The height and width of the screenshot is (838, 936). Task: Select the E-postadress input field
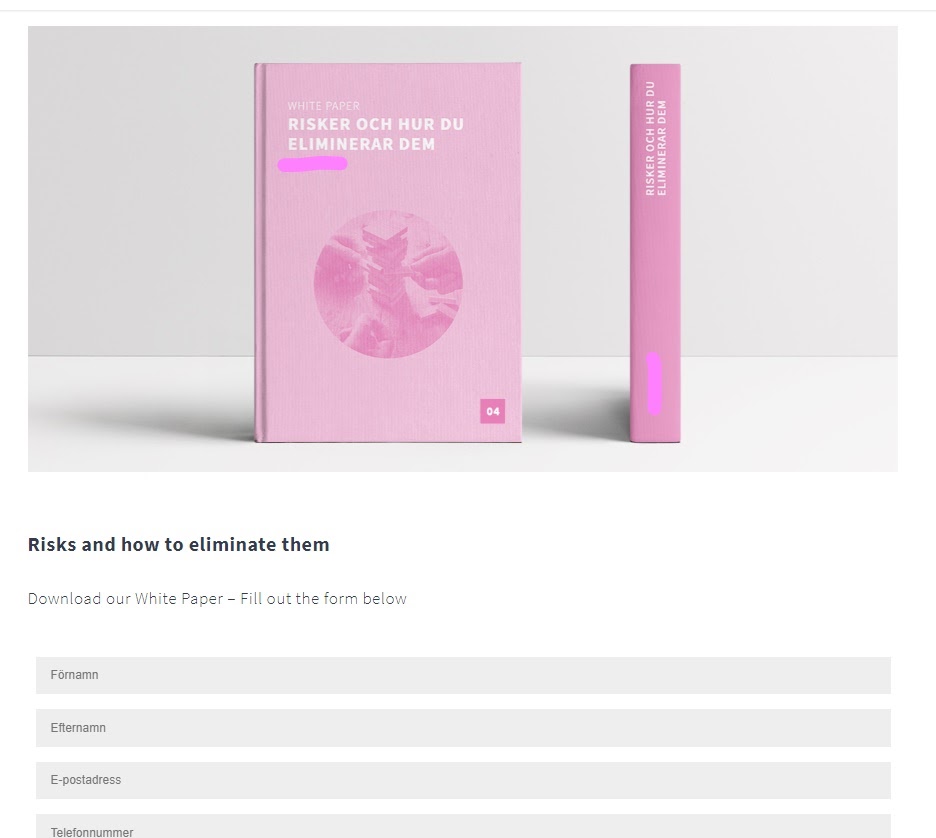463,780
